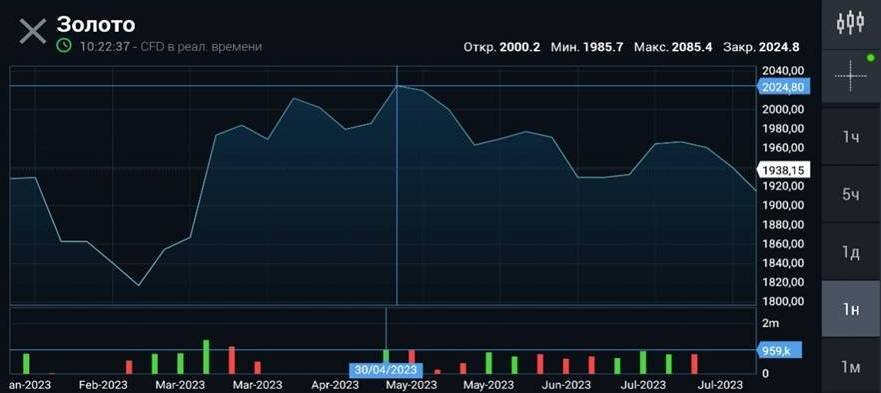This screenshot has height=393, width=881.
Task: Open candlestick chart type selector
Action: (850, 22)
